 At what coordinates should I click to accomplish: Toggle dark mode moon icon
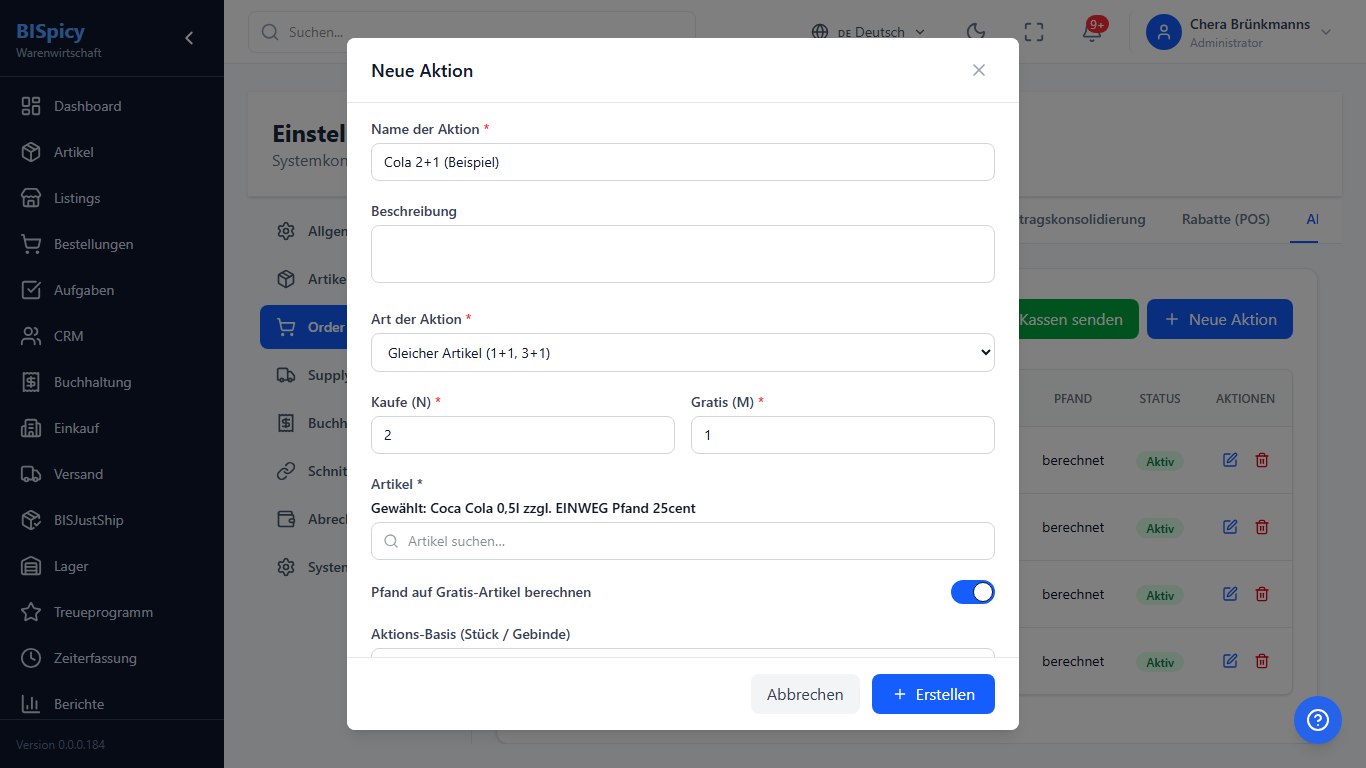[x=976, y=32]
